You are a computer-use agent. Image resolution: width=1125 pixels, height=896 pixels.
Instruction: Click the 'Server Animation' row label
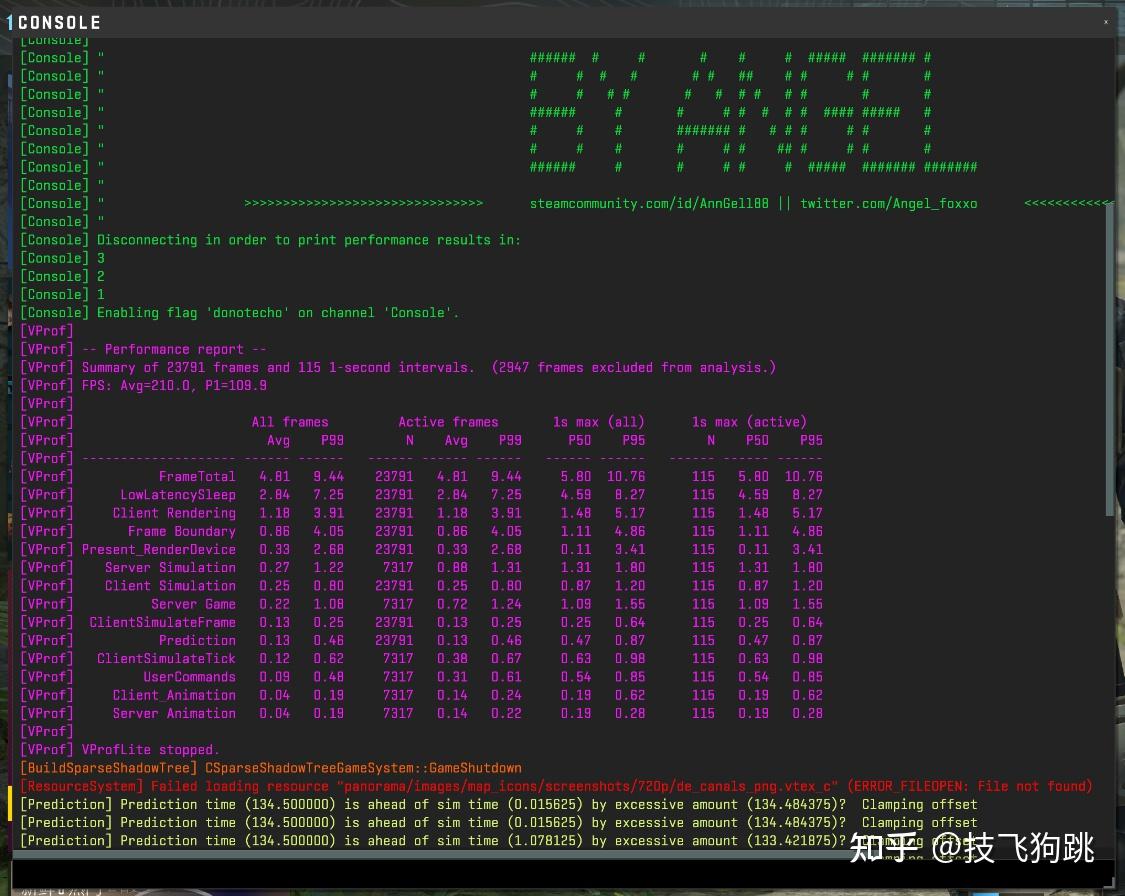pos(174,713)
